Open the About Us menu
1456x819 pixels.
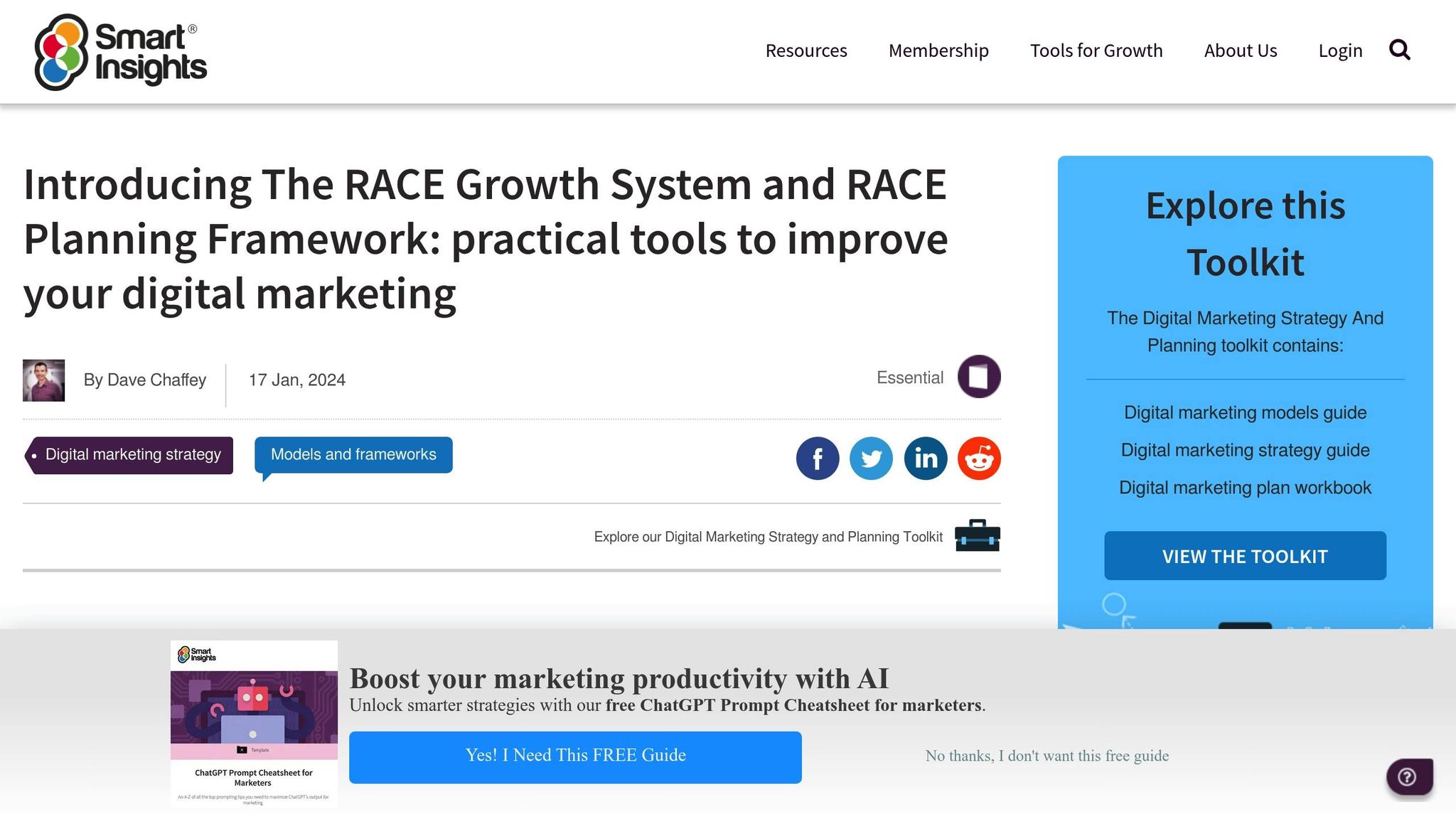(x=1241, y=50)
